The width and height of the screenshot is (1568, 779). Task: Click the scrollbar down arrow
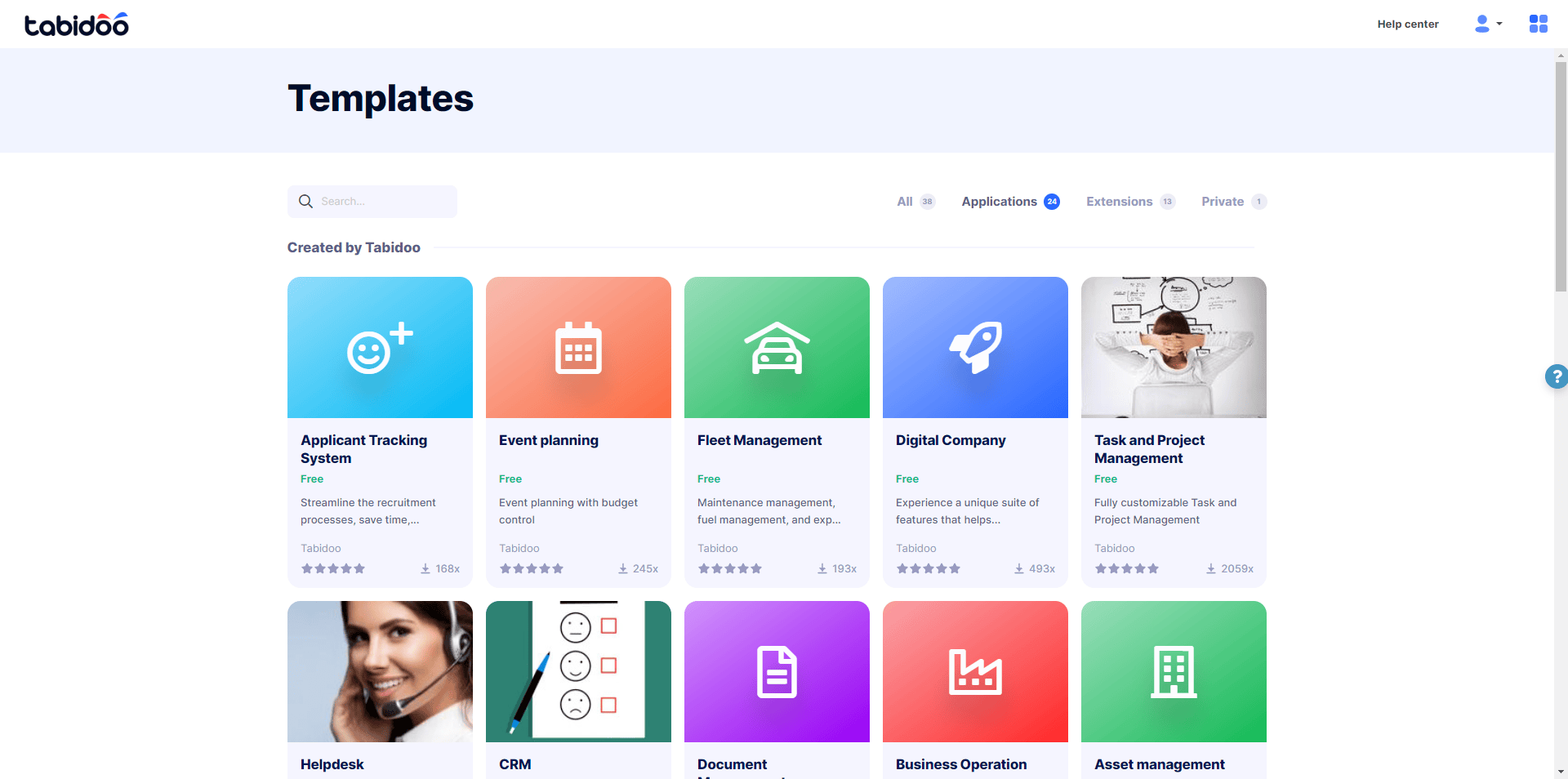coord(1561,772)
